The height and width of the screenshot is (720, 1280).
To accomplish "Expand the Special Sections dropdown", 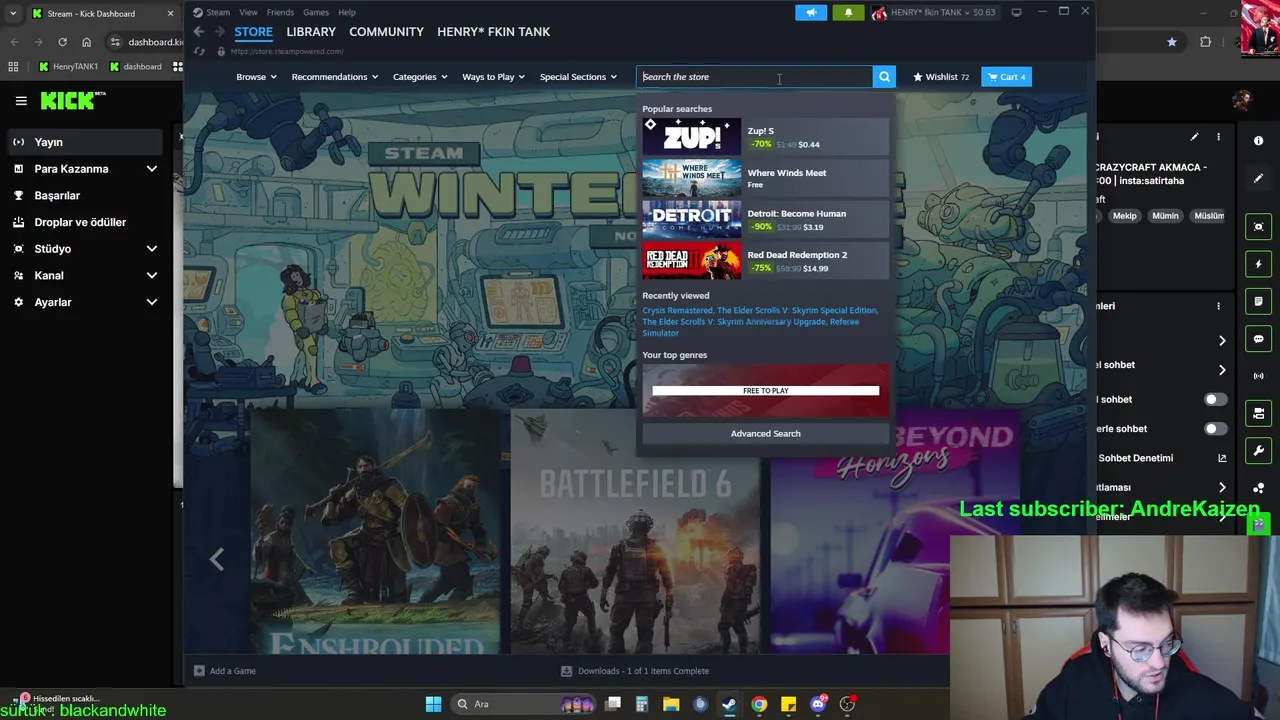I will [578, 77].
